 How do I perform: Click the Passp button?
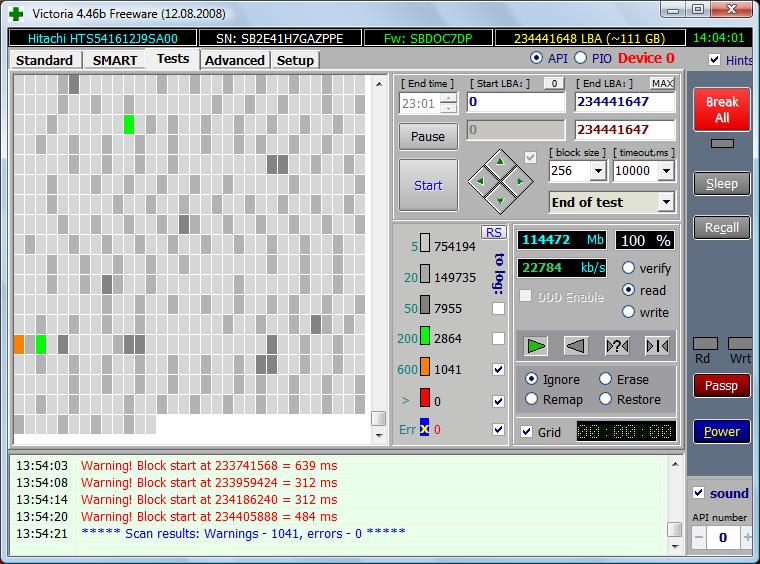click(x=722, y=386)
